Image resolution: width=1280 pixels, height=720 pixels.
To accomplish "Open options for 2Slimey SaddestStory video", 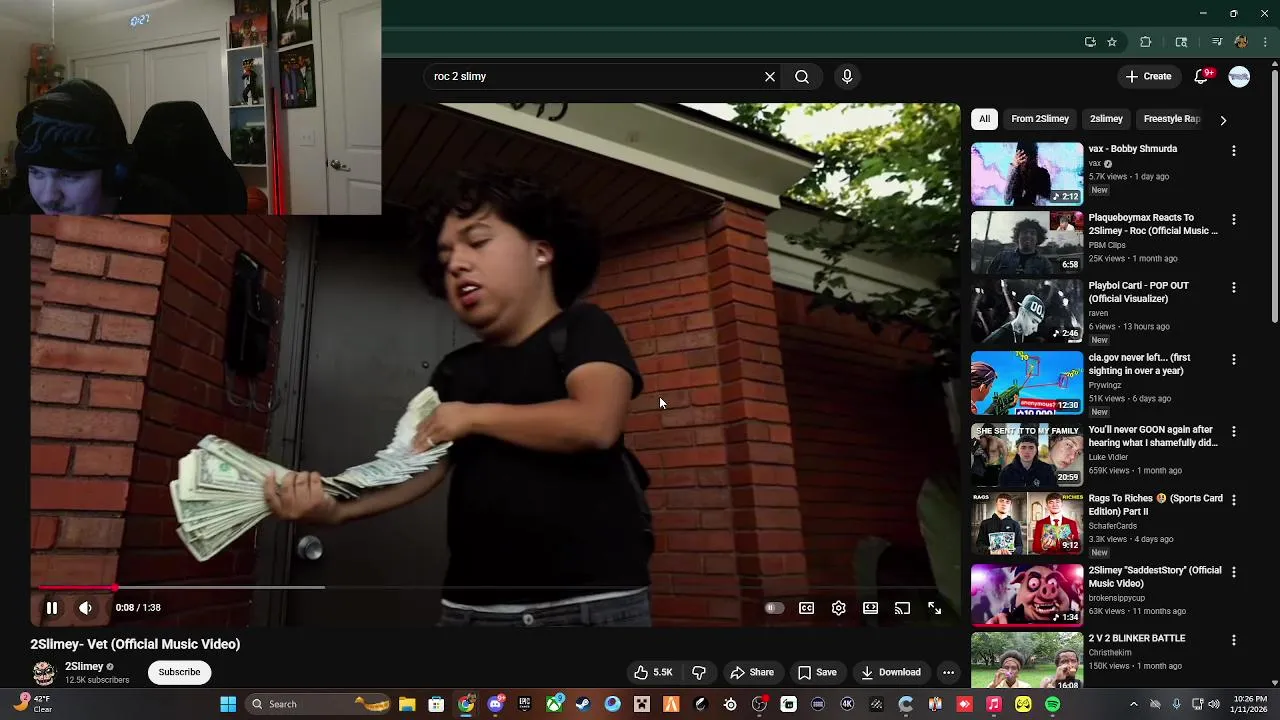I will click(x=1233, y=572).
